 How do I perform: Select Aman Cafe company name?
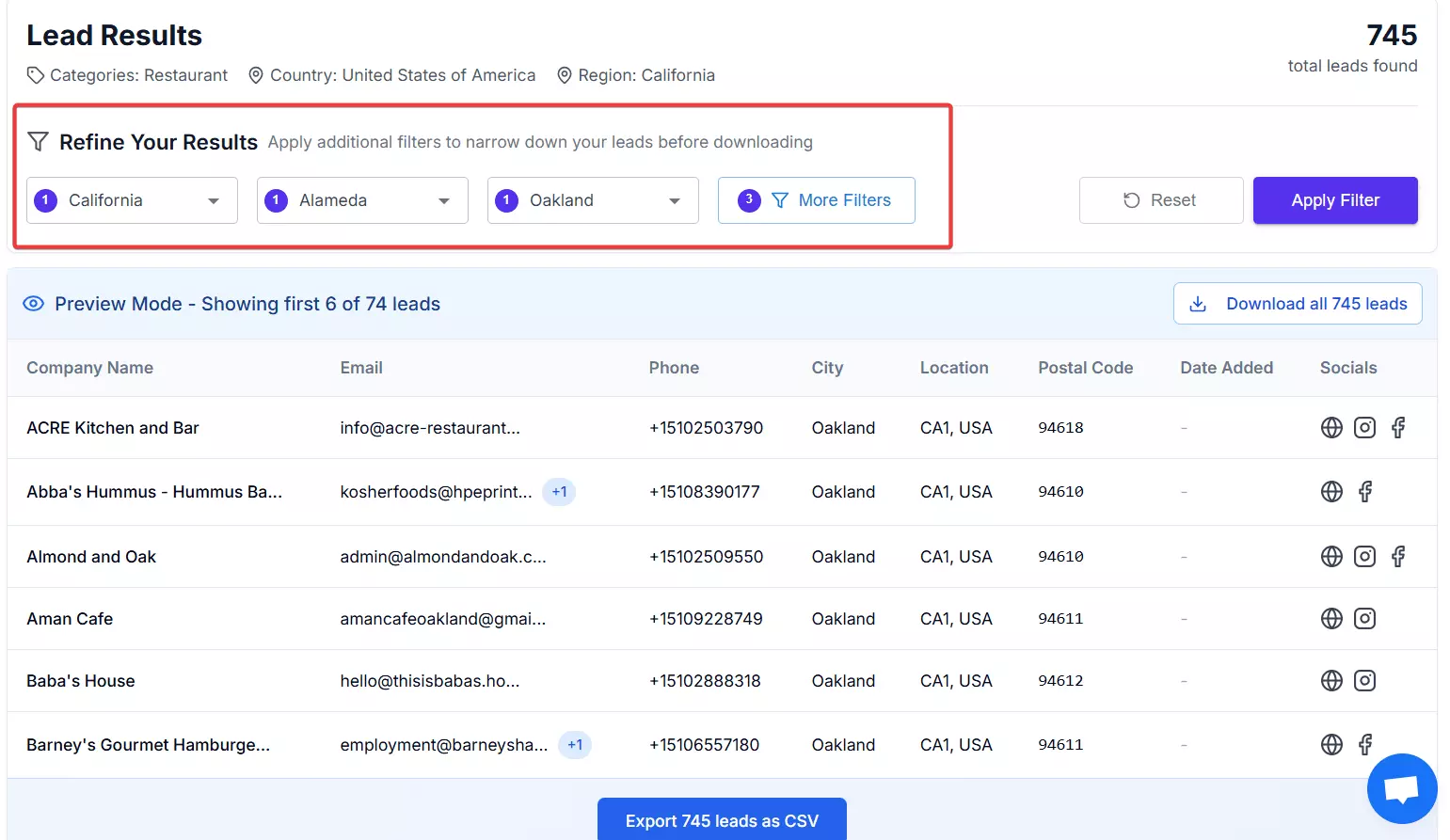tap(70, 619)
